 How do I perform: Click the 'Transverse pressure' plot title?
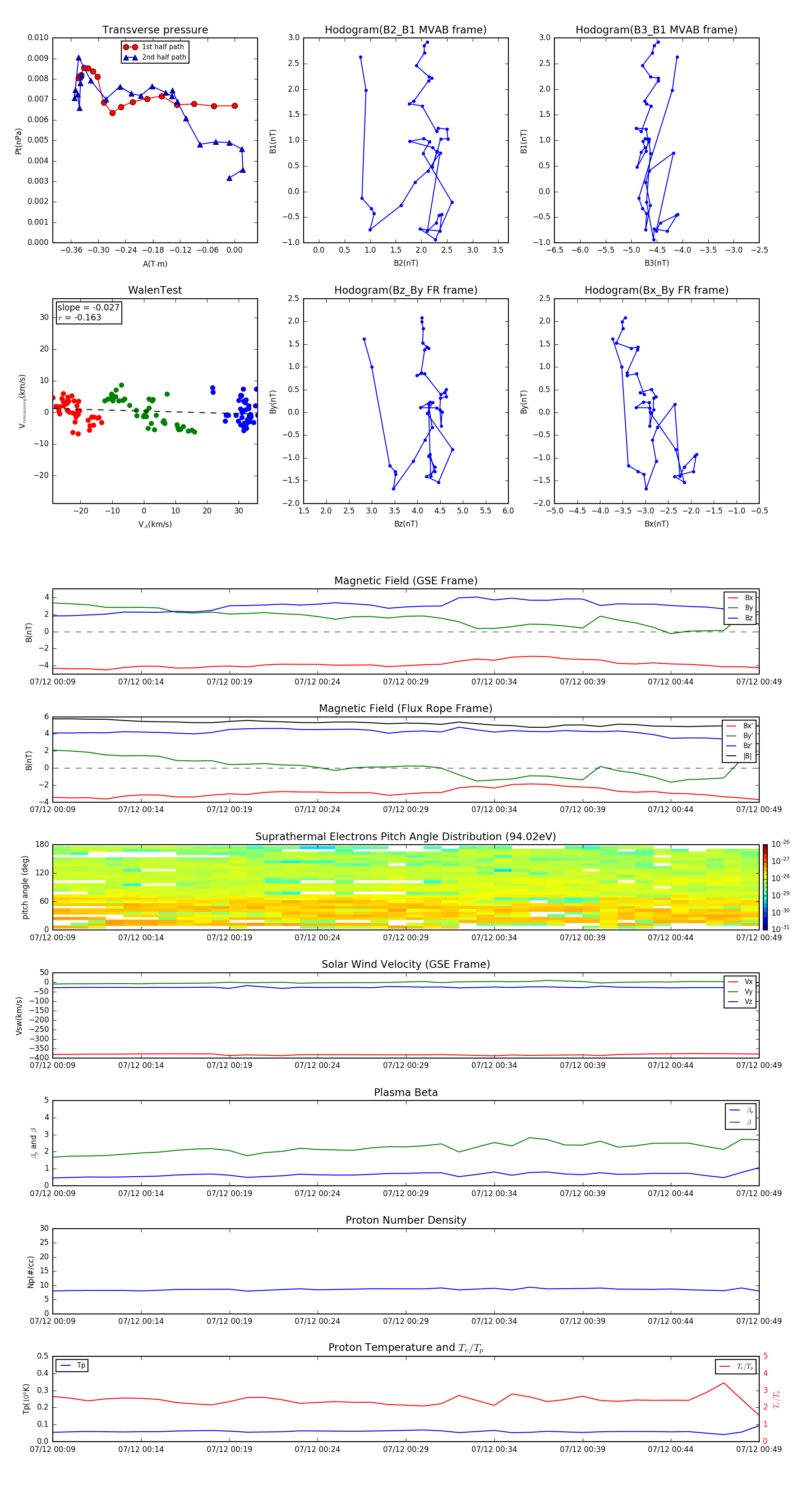[x=155, y=30]
